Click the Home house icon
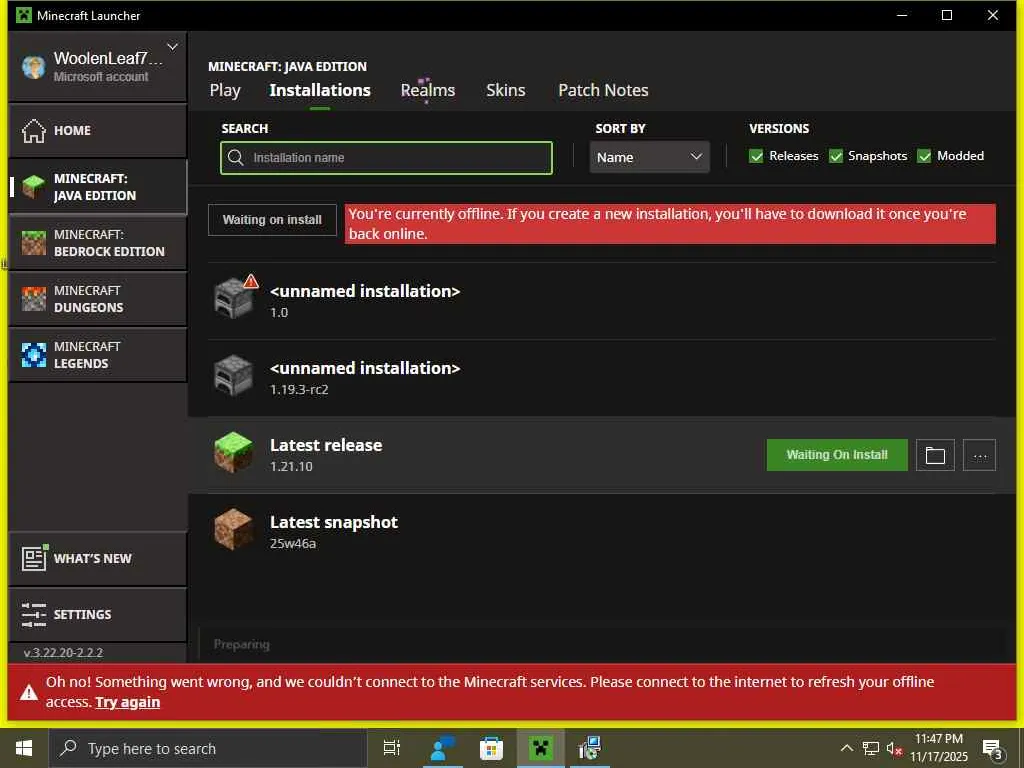This screenshot has height=768, width=1024. pos(33,131)
